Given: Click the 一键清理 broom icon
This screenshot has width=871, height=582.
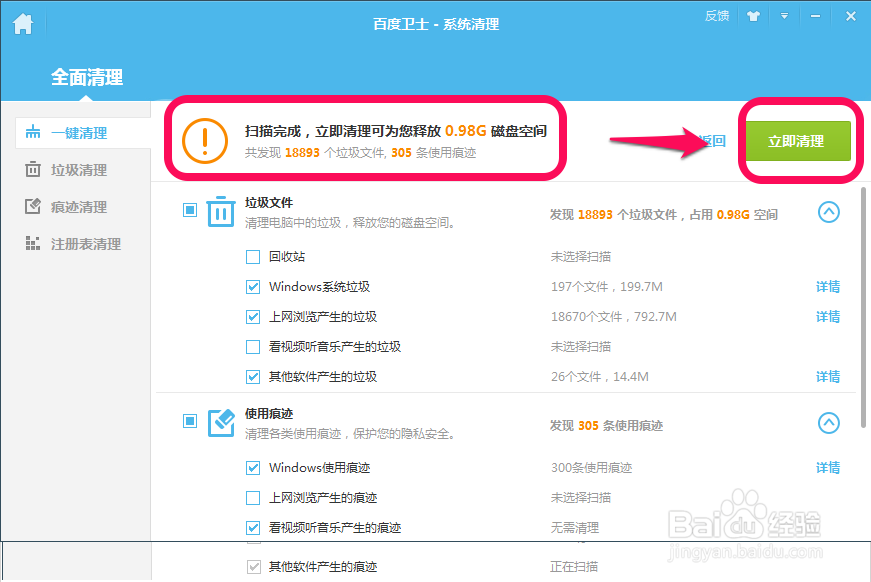Looking at the screenshot, I should (33, 132).
